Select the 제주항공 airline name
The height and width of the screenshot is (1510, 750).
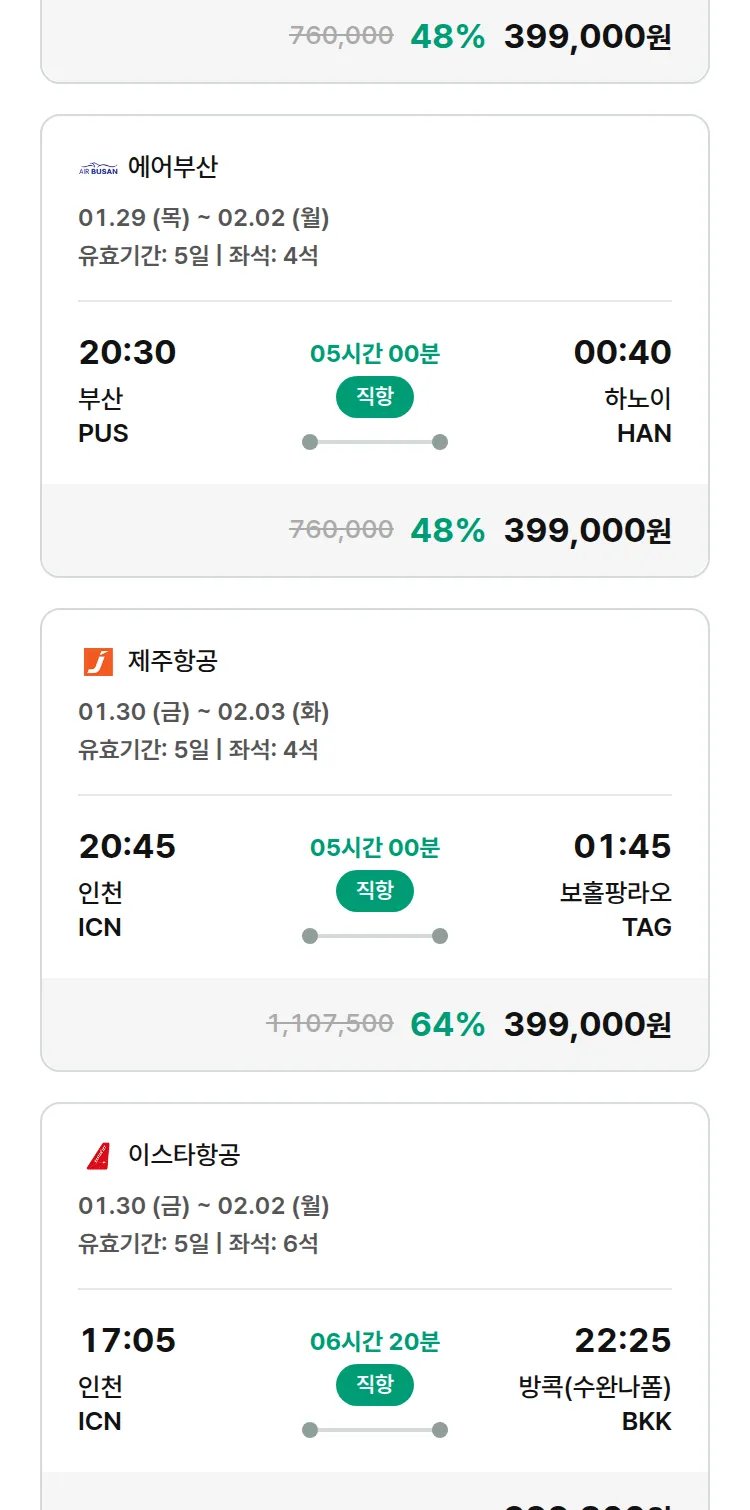click(x=172, y=661)
